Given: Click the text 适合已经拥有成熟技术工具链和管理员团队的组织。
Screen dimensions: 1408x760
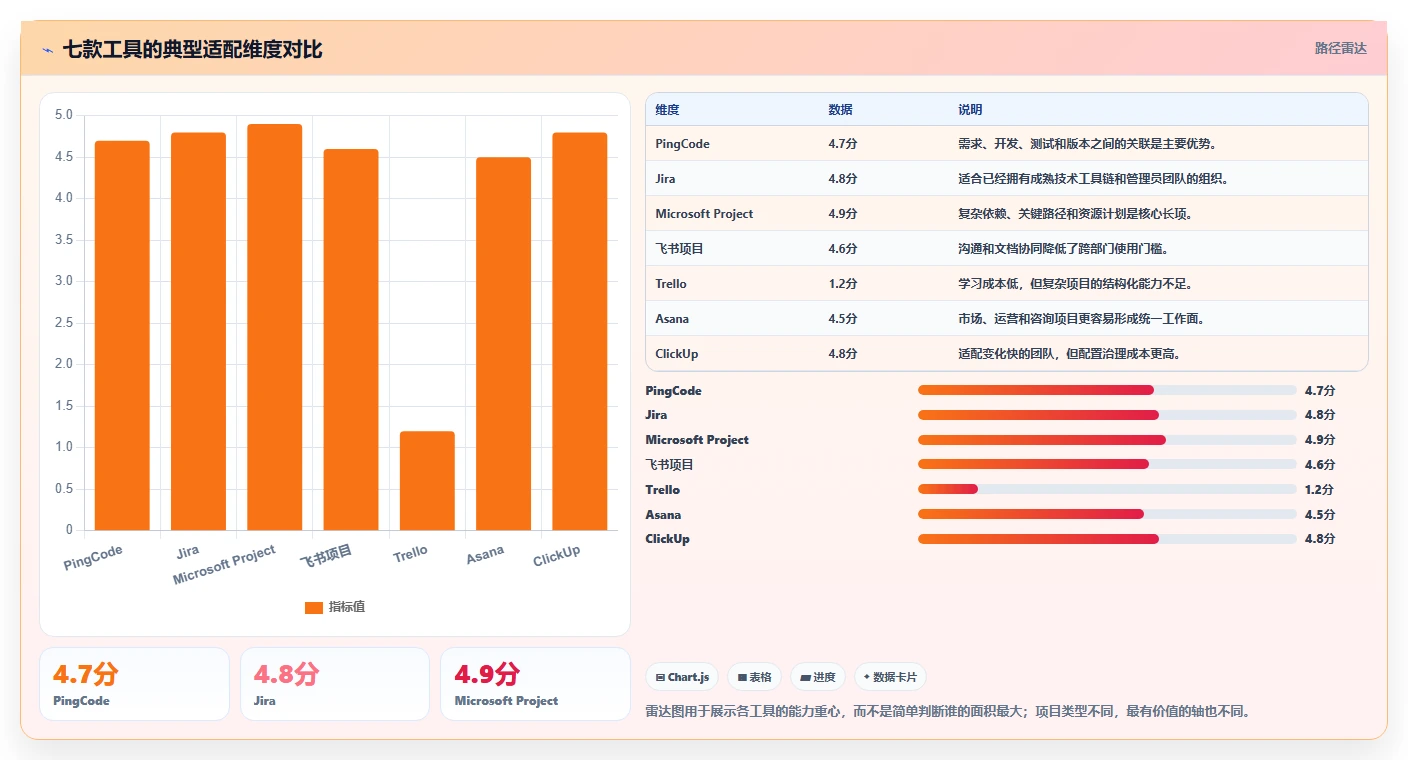Looking at the screenshot, I should pyautogui.click(x=1093, y=179).
